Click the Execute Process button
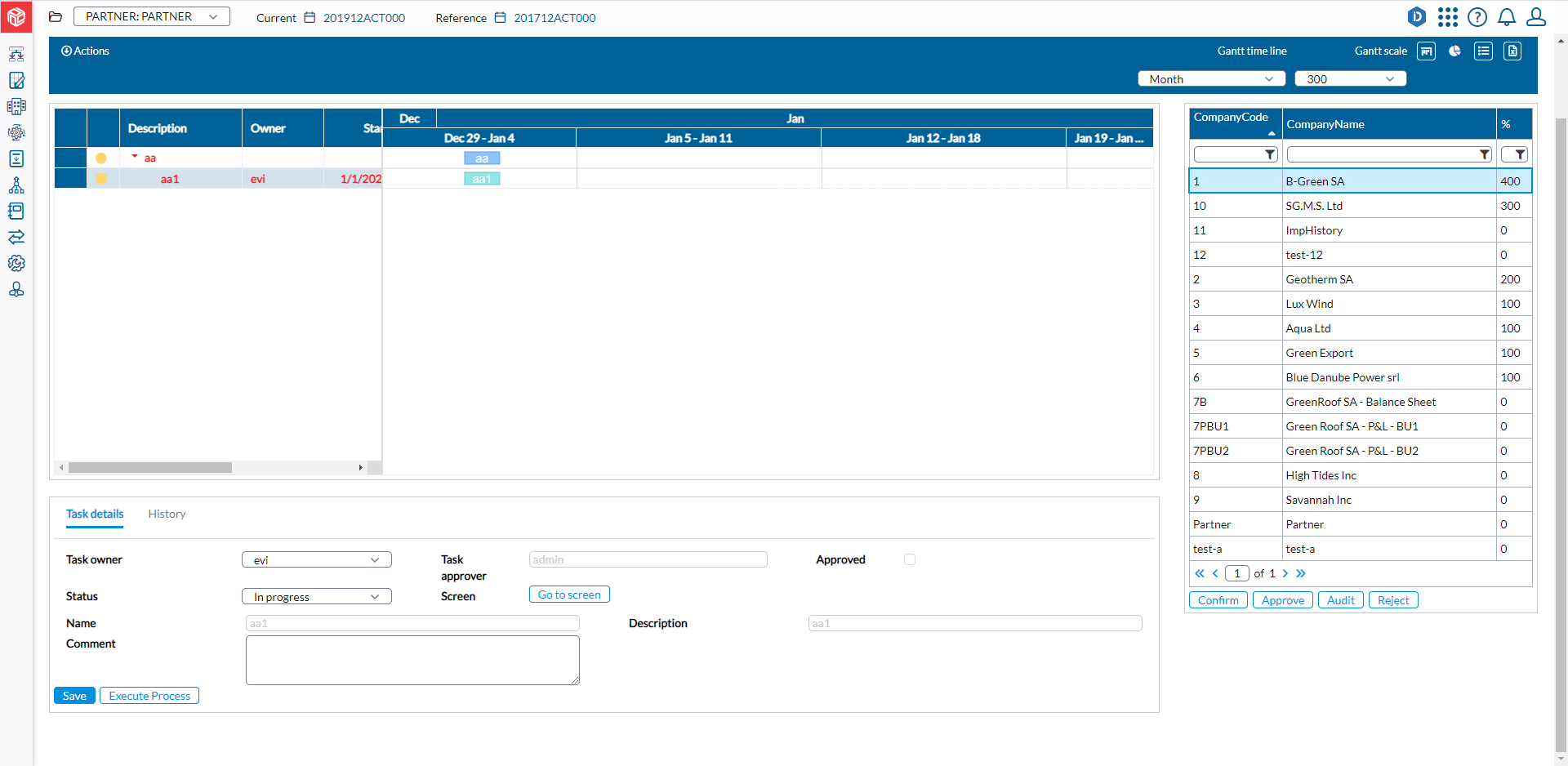1568x766 pixels. click(149, 695)
